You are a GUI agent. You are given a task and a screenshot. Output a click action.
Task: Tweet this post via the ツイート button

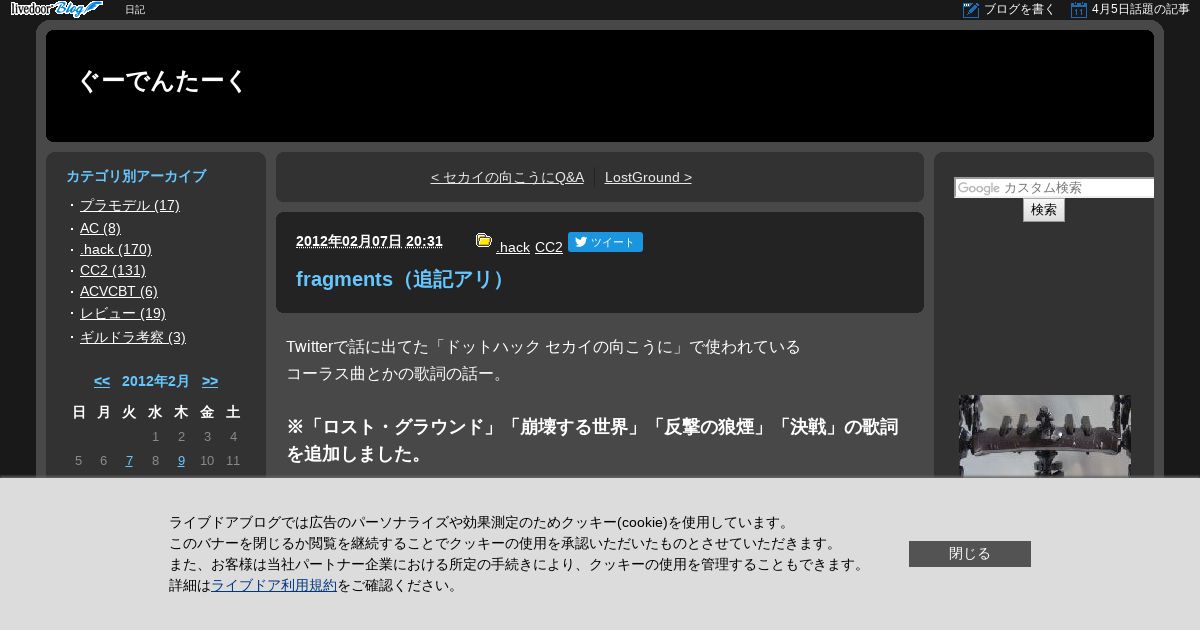coord(605,242)
